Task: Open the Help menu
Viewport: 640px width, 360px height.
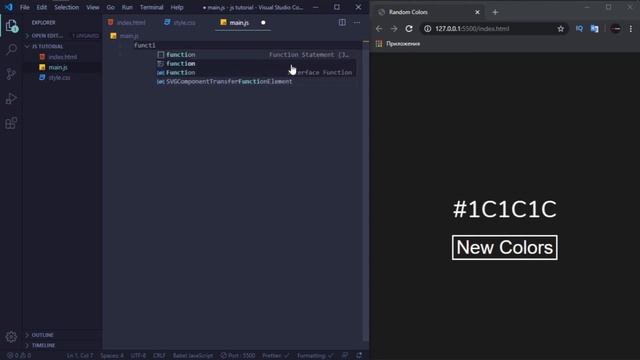Action: pos(177,7)
